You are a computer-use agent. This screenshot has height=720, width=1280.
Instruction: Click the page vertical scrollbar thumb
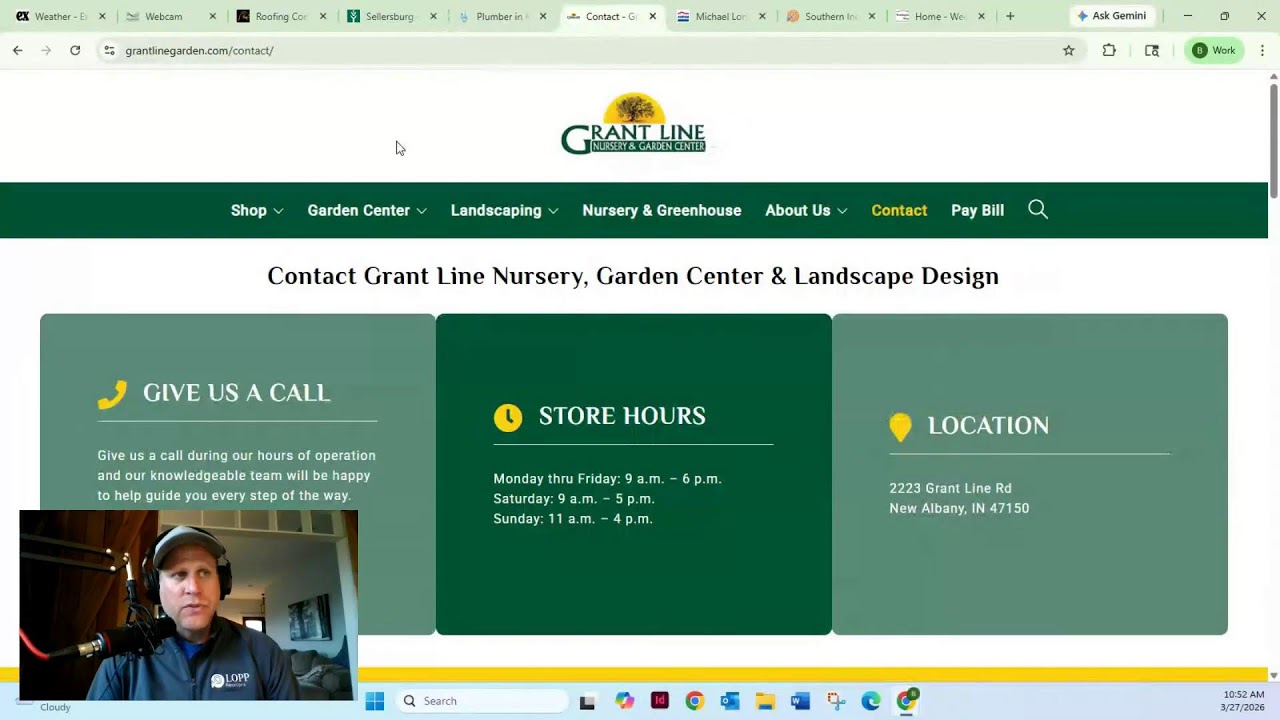1273,140
